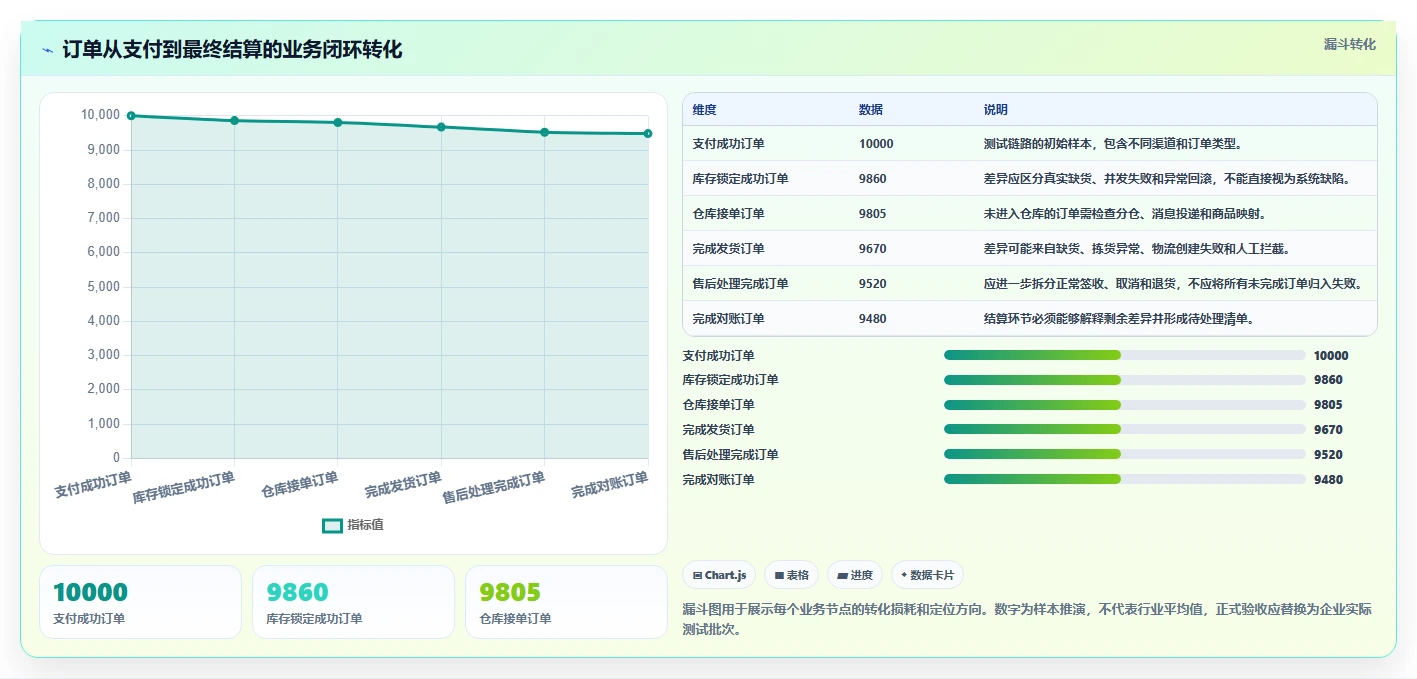Click the 完成对账订单 x-axis label on the chart
Screen dimensions: 1417x679
point(610,486)
